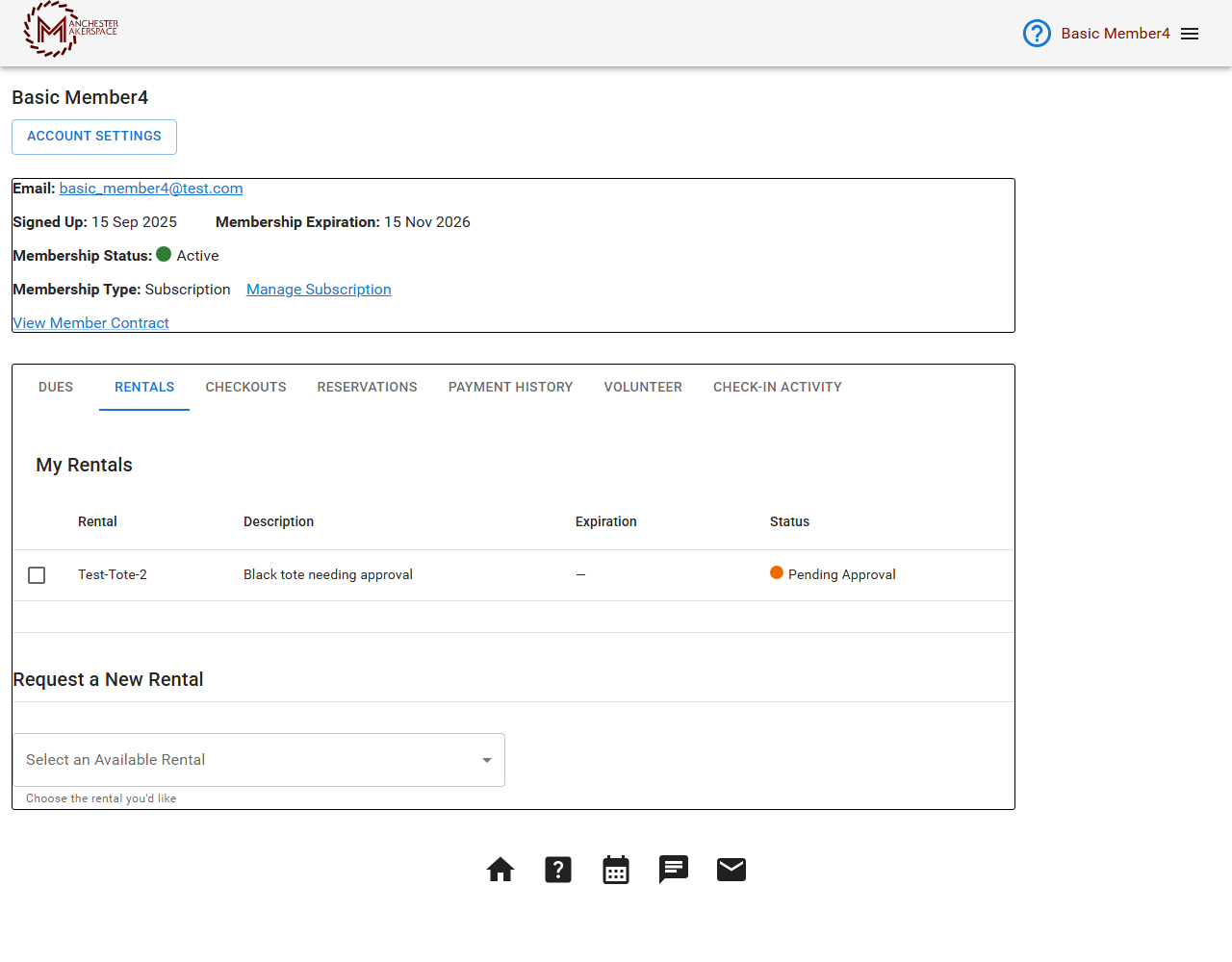Image resolution: width=1232 pixels, height=962 pixels.
Task: Click the Basic Member4 name in header
Action: (x=1116, y=34)
